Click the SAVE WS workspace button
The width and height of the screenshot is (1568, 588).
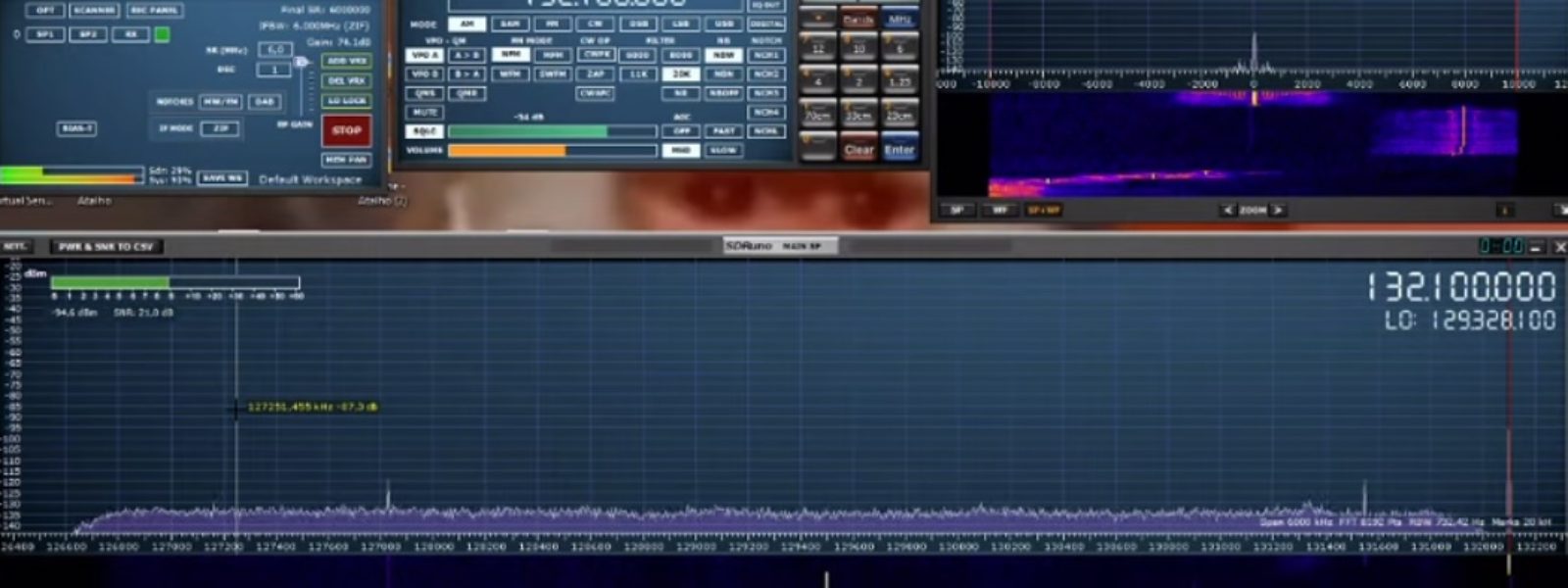[x=222, y=178]
